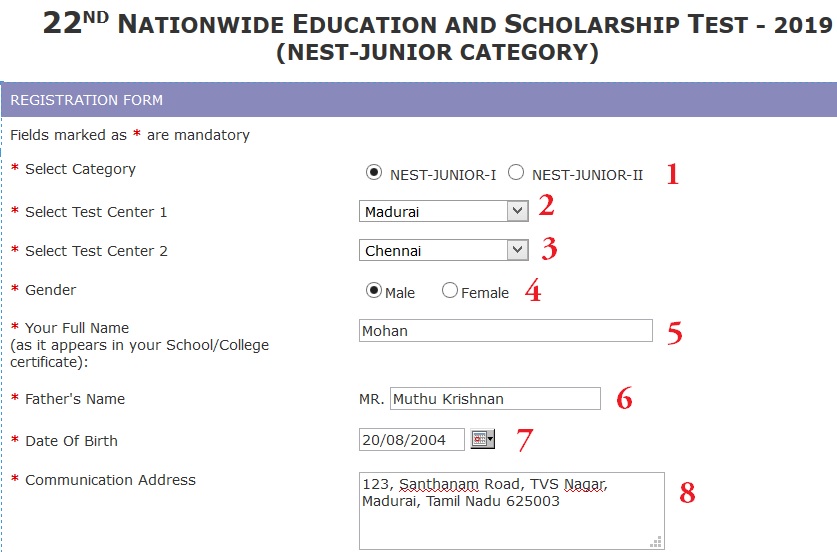The width and height of the screenshot is (837, 552).
Task: Select Male as gender
Action: pos(374,291)
